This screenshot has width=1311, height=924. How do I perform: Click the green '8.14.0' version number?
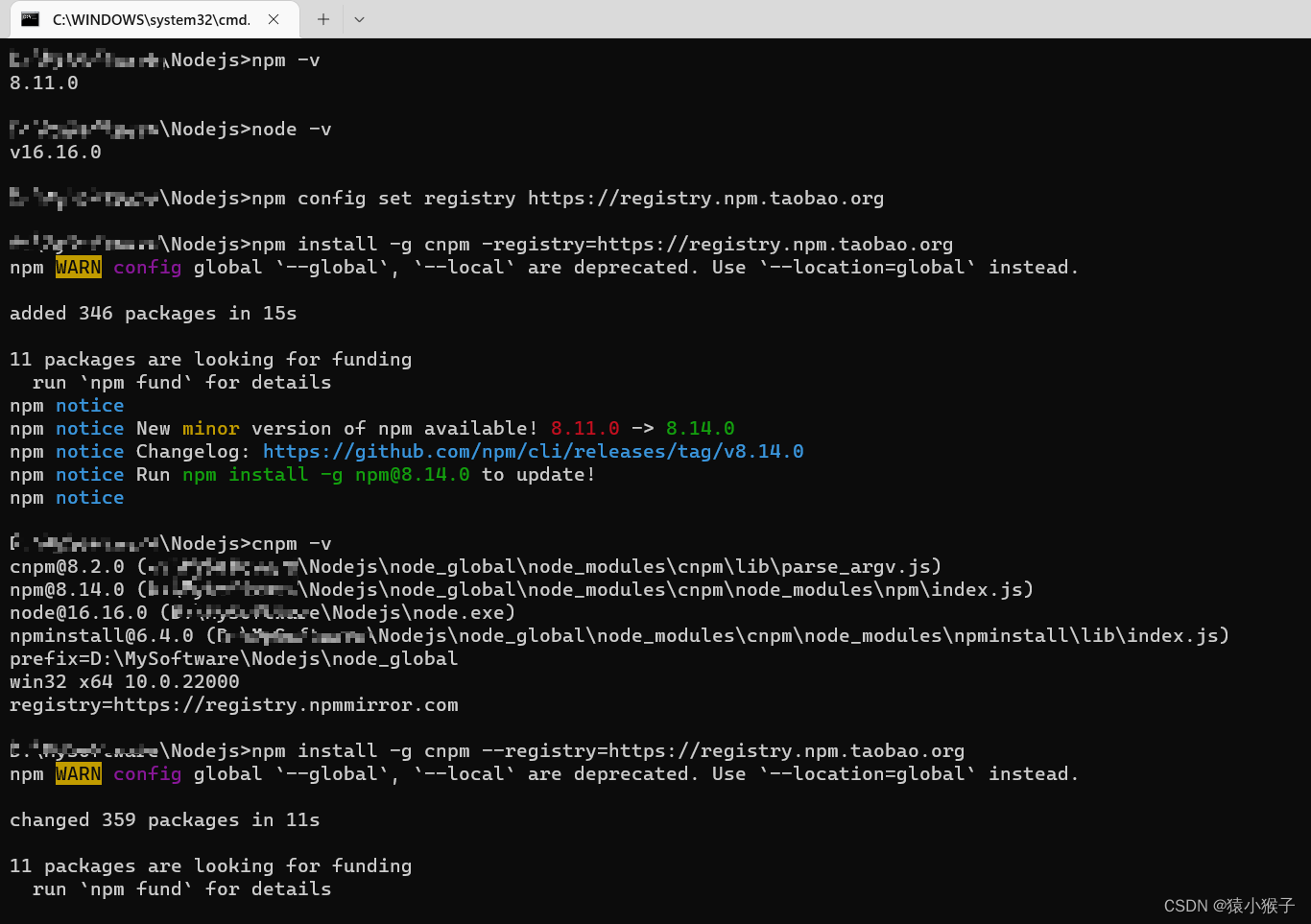[x=700, y=428]
